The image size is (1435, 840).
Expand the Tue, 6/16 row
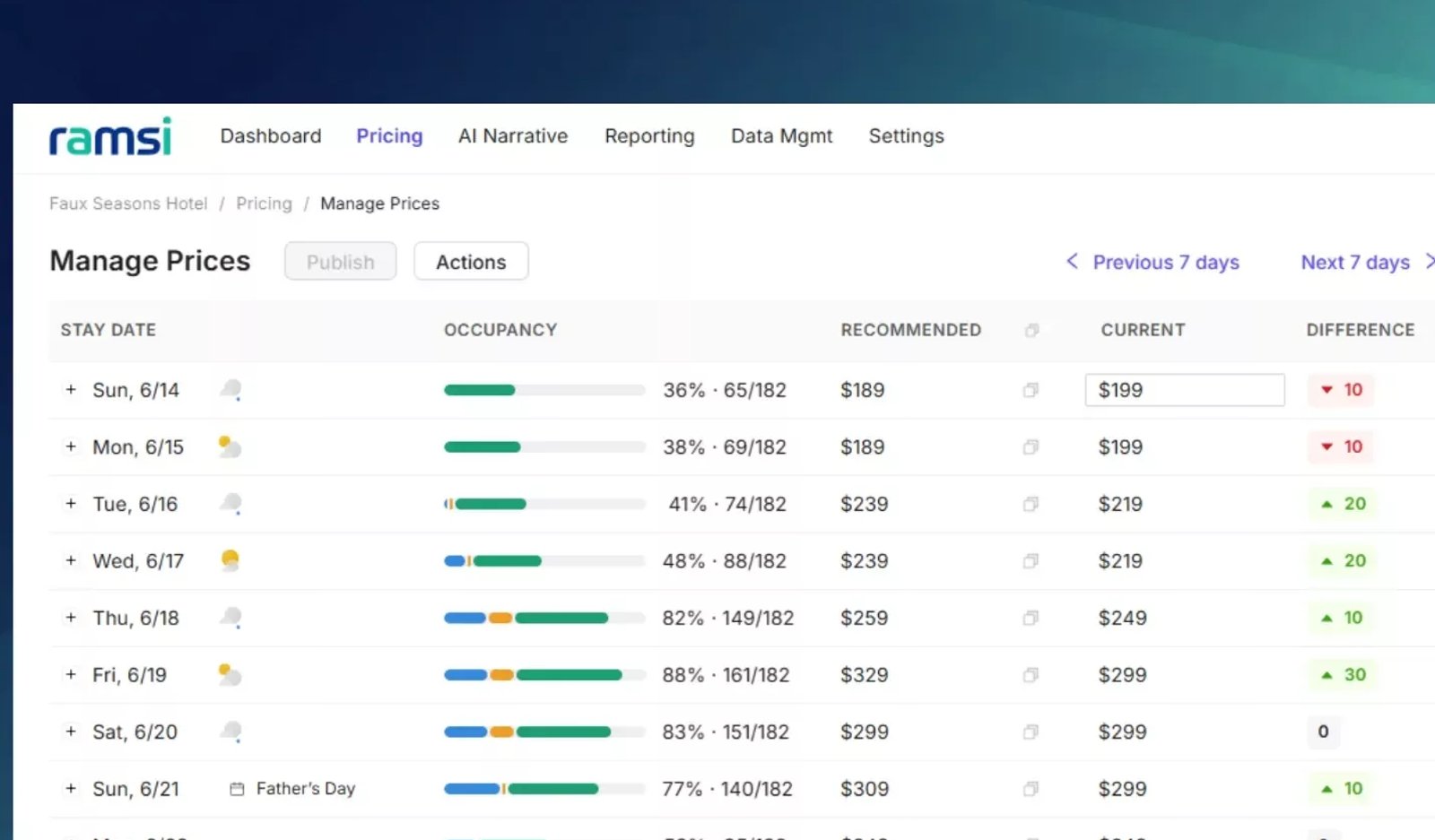[71, 504]
